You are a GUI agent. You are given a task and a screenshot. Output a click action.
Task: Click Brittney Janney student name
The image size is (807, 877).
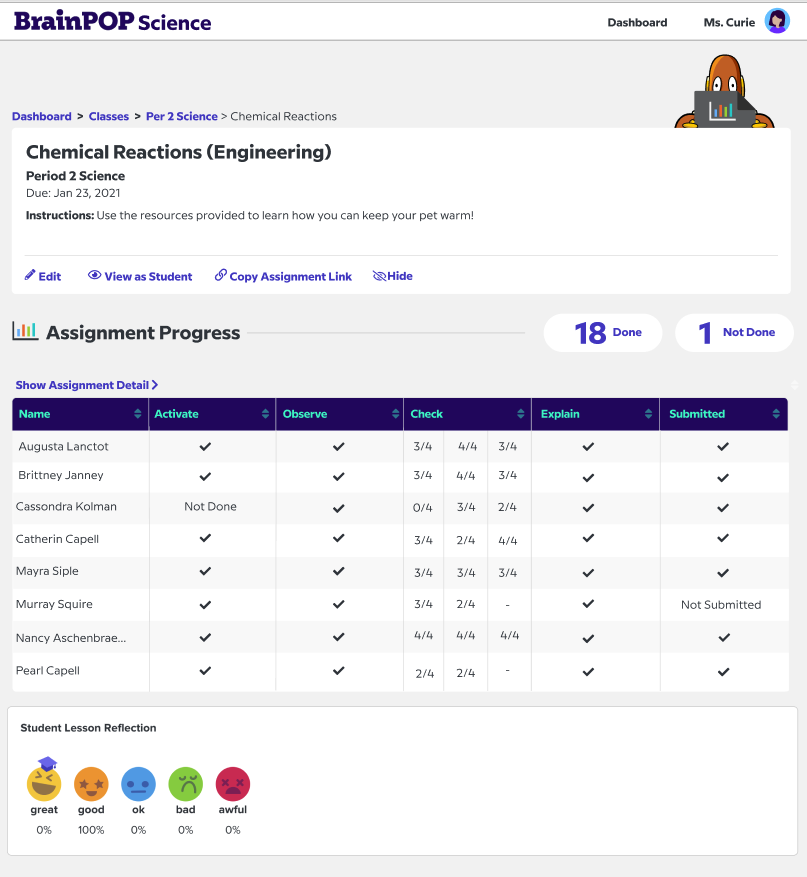60,475
